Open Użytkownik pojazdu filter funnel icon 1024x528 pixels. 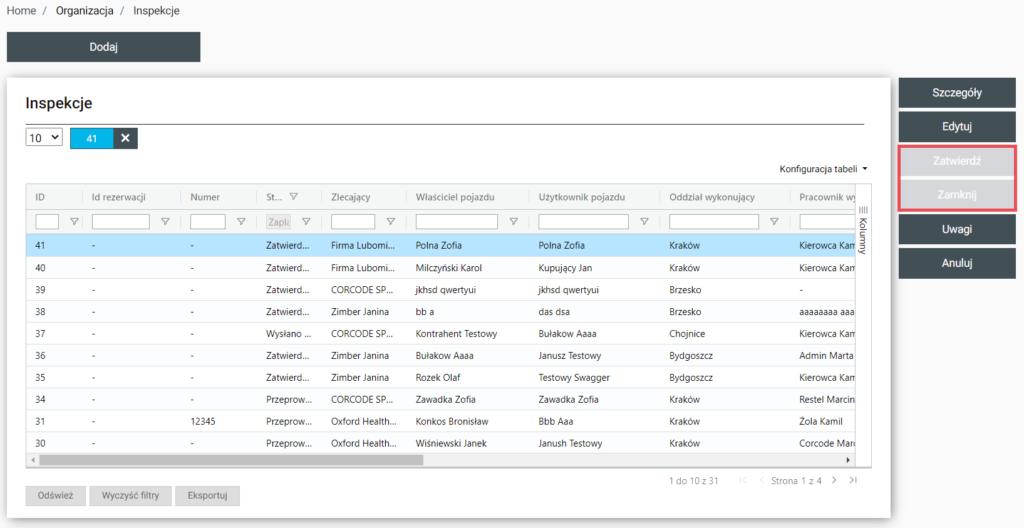[x=643, y=222]
